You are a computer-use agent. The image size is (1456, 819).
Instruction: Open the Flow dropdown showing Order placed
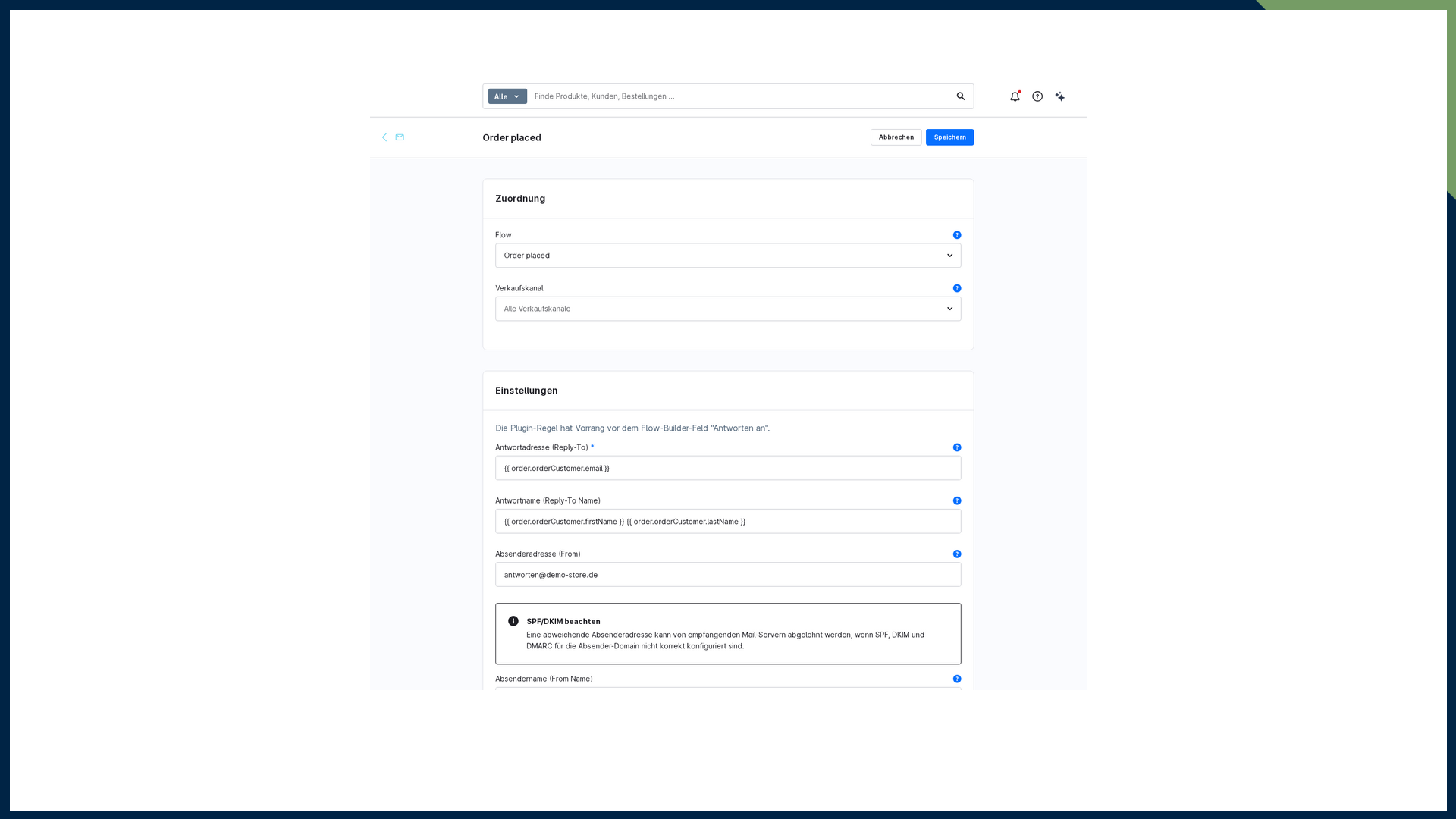[x=728, y=256]
